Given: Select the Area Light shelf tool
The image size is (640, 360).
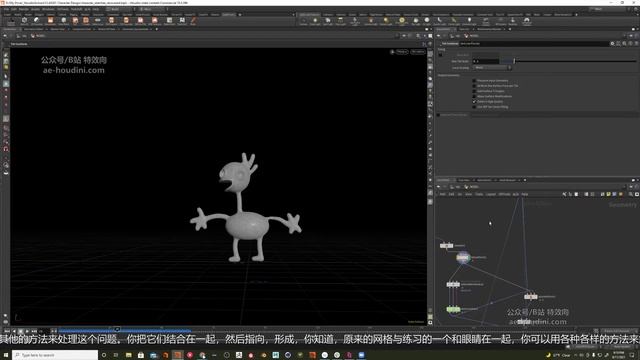Looking at the screenshot, I should tap(340, 21).
